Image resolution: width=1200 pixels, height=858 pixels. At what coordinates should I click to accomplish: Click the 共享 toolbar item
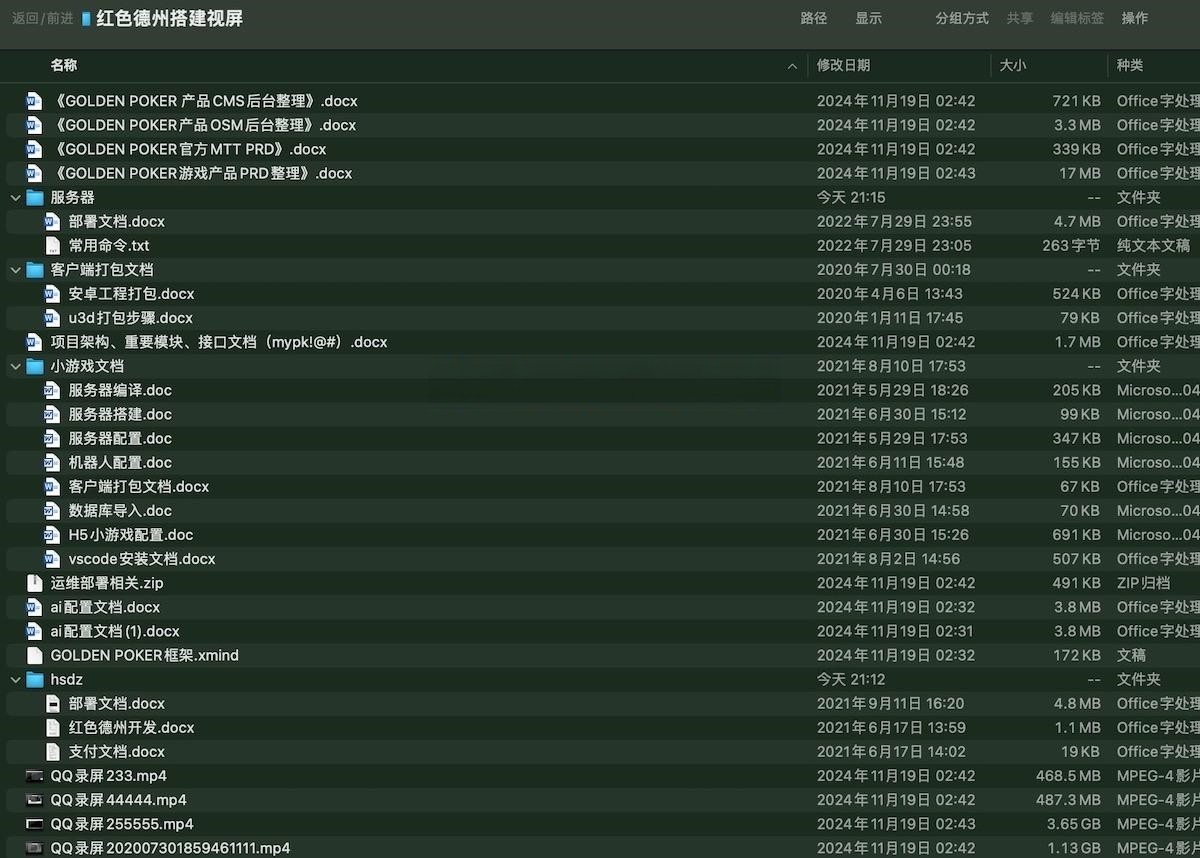click(x=1020, y=18)
